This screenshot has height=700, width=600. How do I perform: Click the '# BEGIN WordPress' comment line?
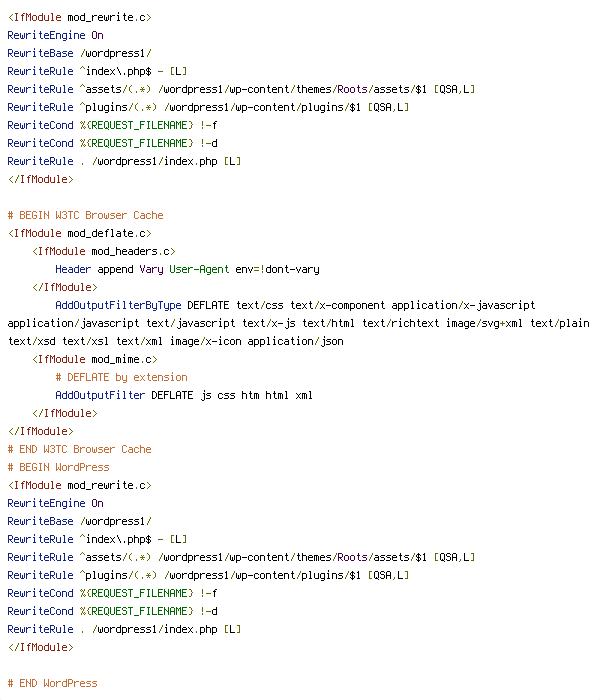(58, 467)
